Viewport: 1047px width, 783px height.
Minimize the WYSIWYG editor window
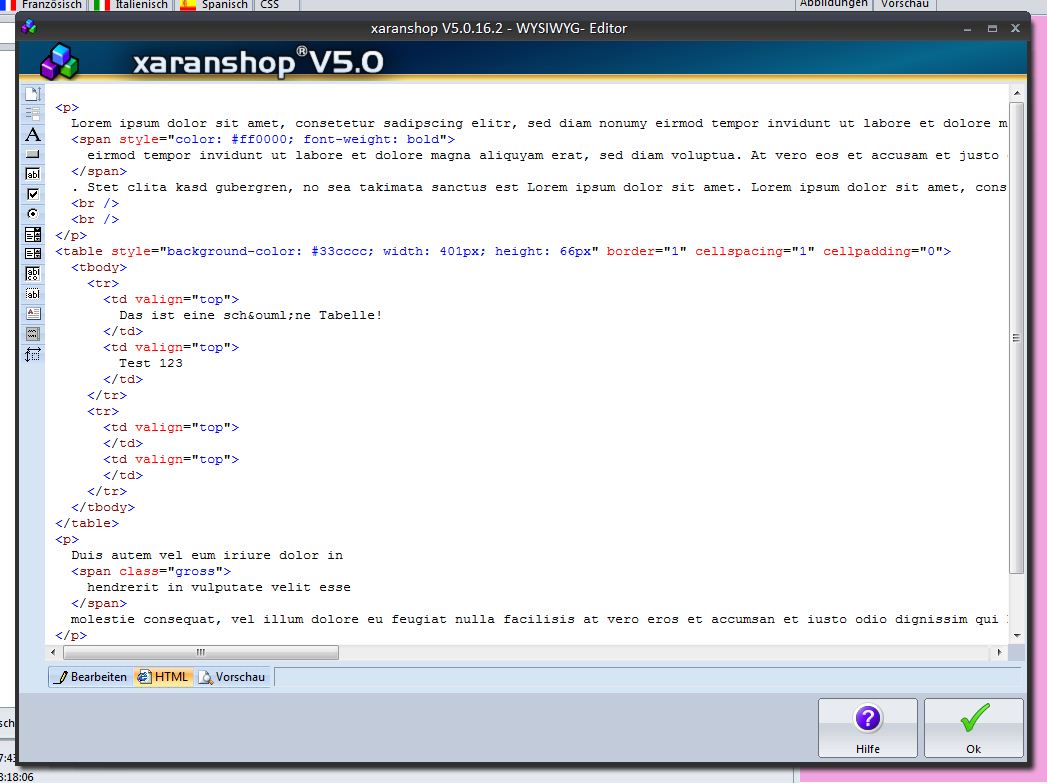tap(968, 29)
